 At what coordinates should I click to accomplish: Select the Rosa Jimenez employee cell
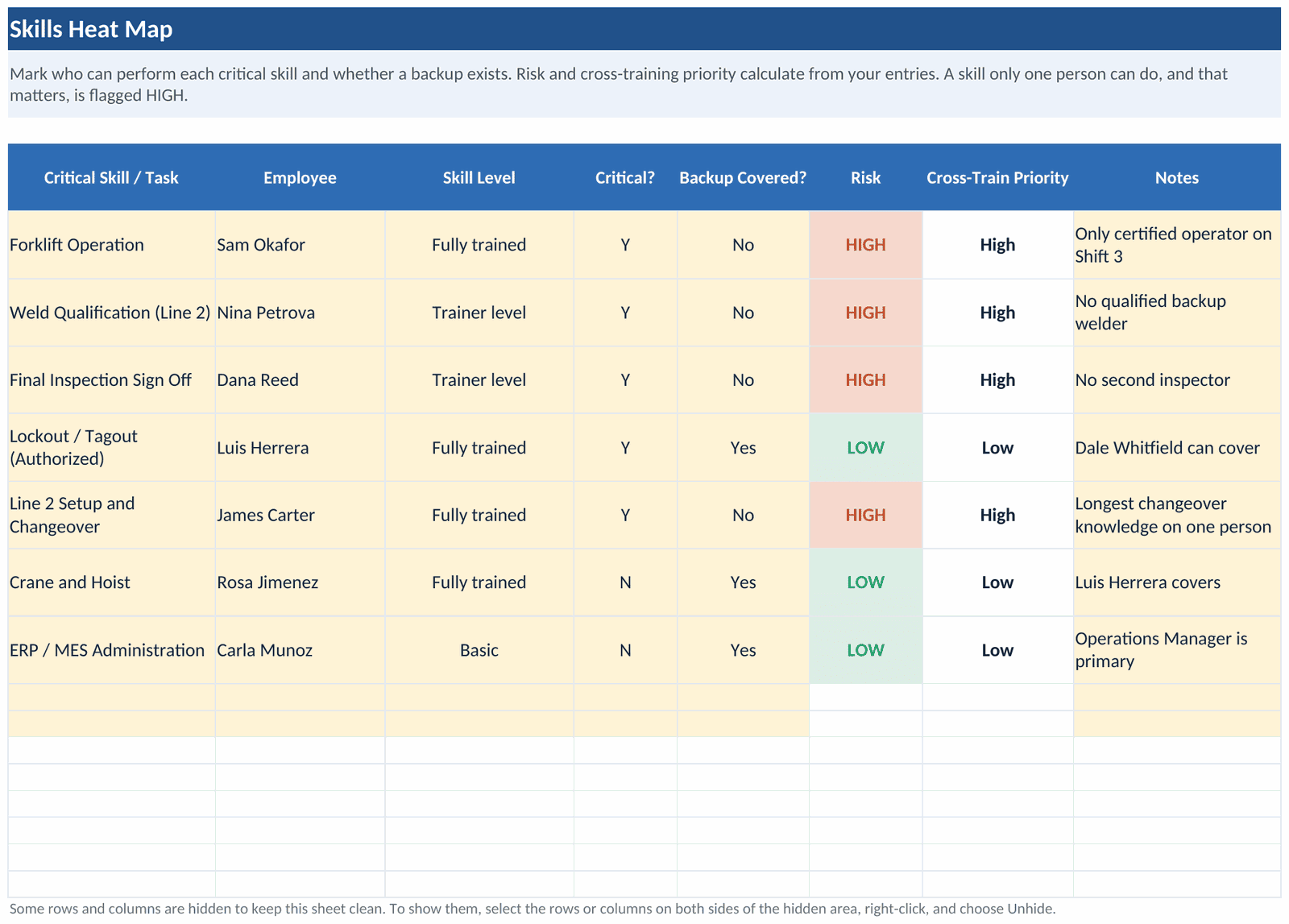coord(300,582)
